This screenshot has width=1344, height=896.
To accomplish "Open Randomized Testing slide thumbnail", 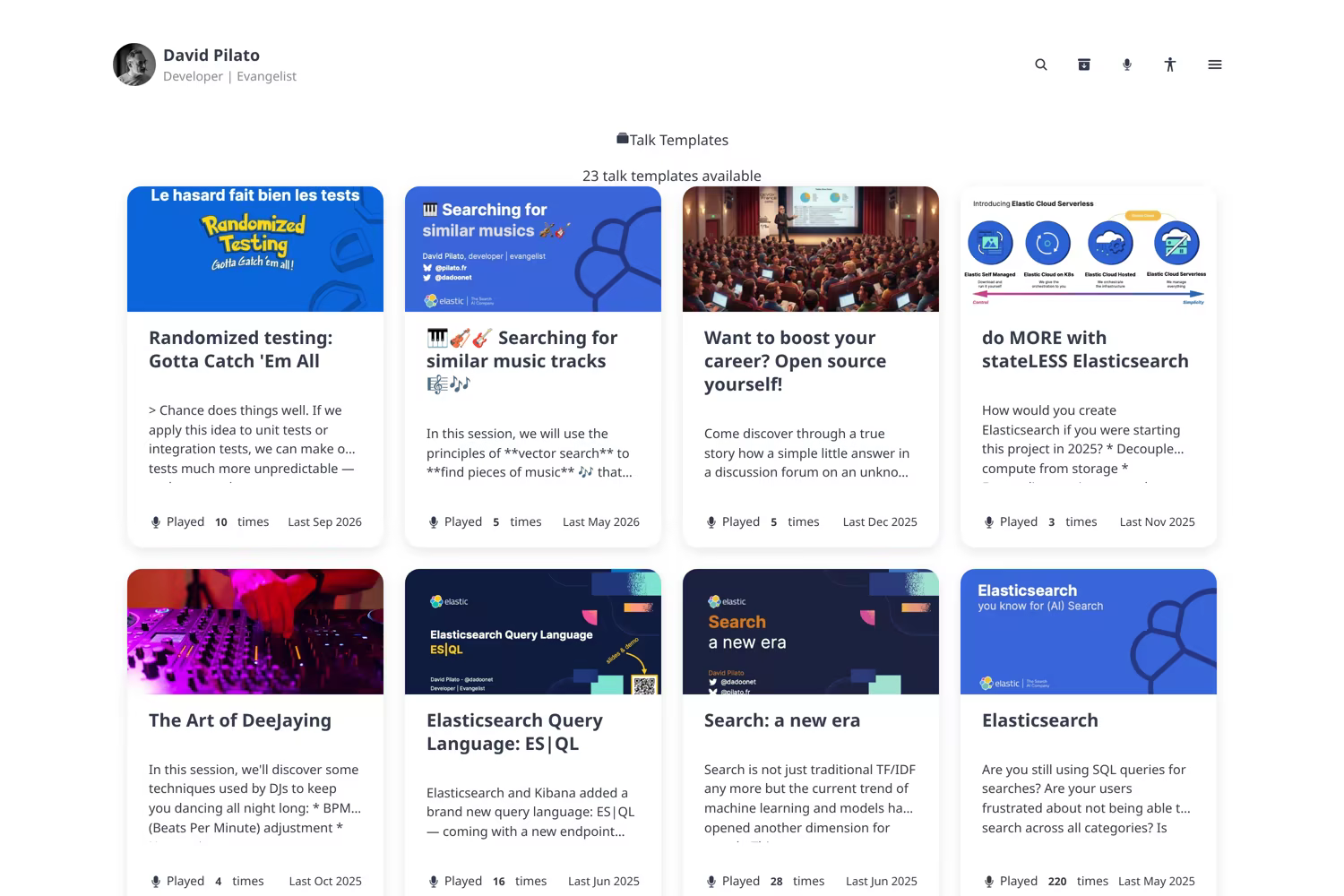I will [x=255, y=249].
